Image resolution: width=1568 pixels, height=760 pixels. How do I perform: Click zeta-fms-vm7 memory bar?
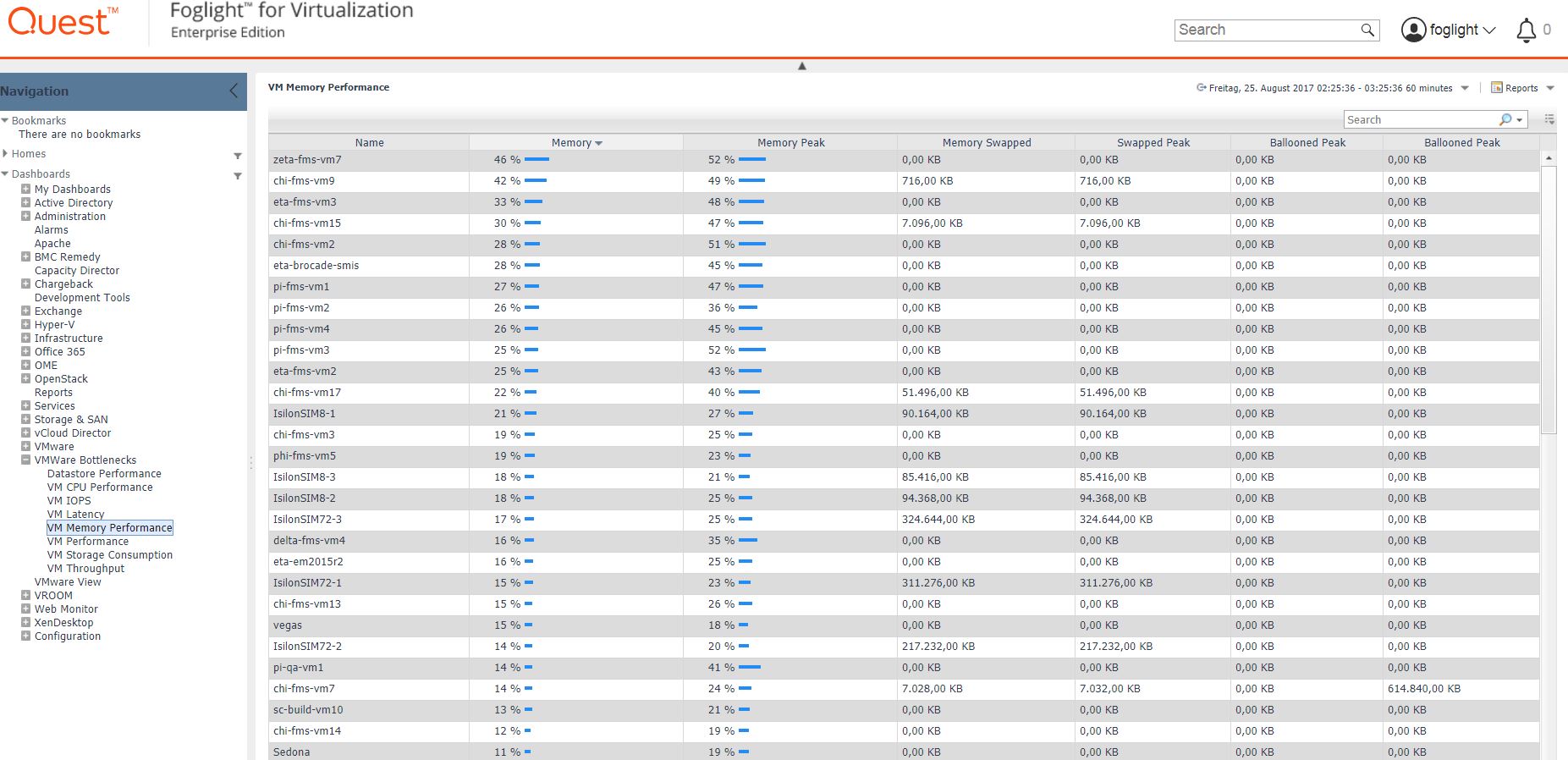click(x=536, y=159)
